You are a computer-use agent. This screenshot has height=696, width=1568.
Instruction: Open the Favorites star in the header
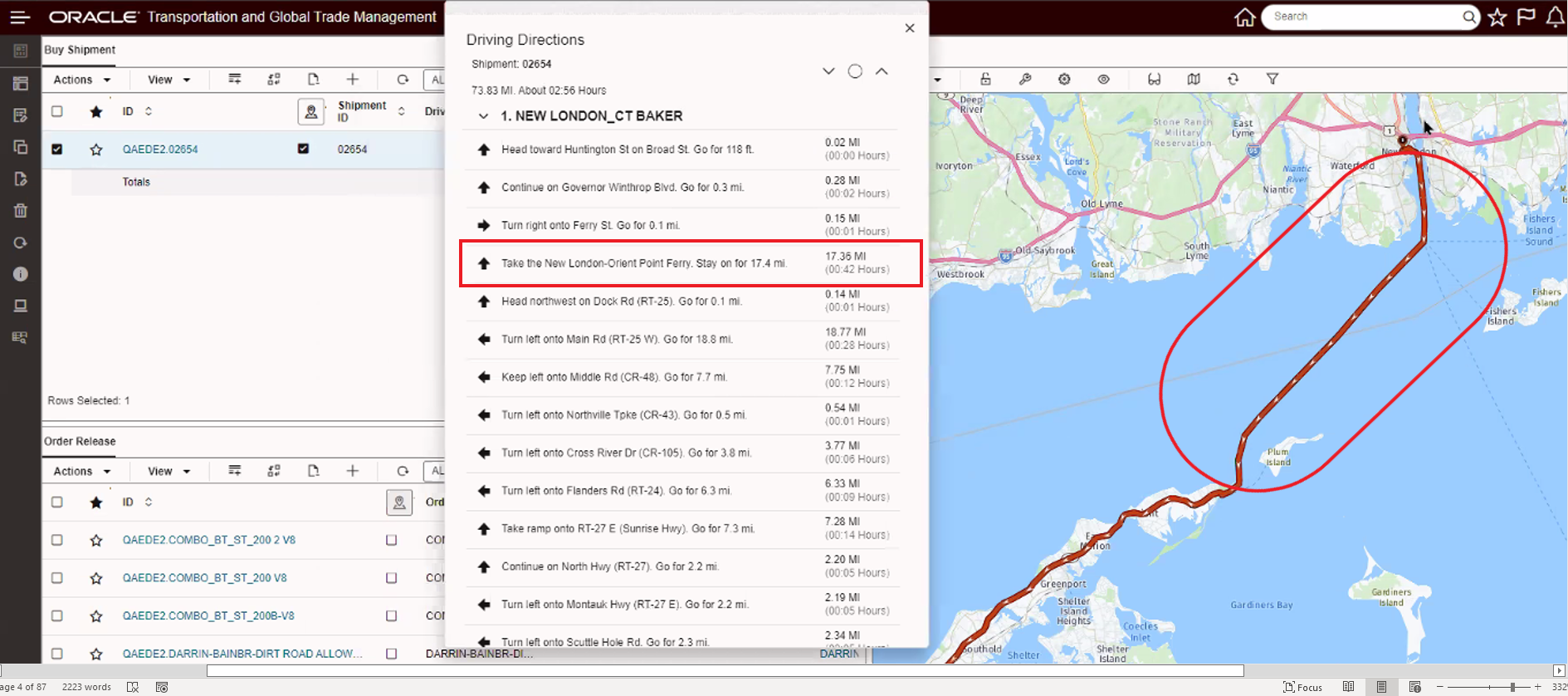coord(1497,17)
